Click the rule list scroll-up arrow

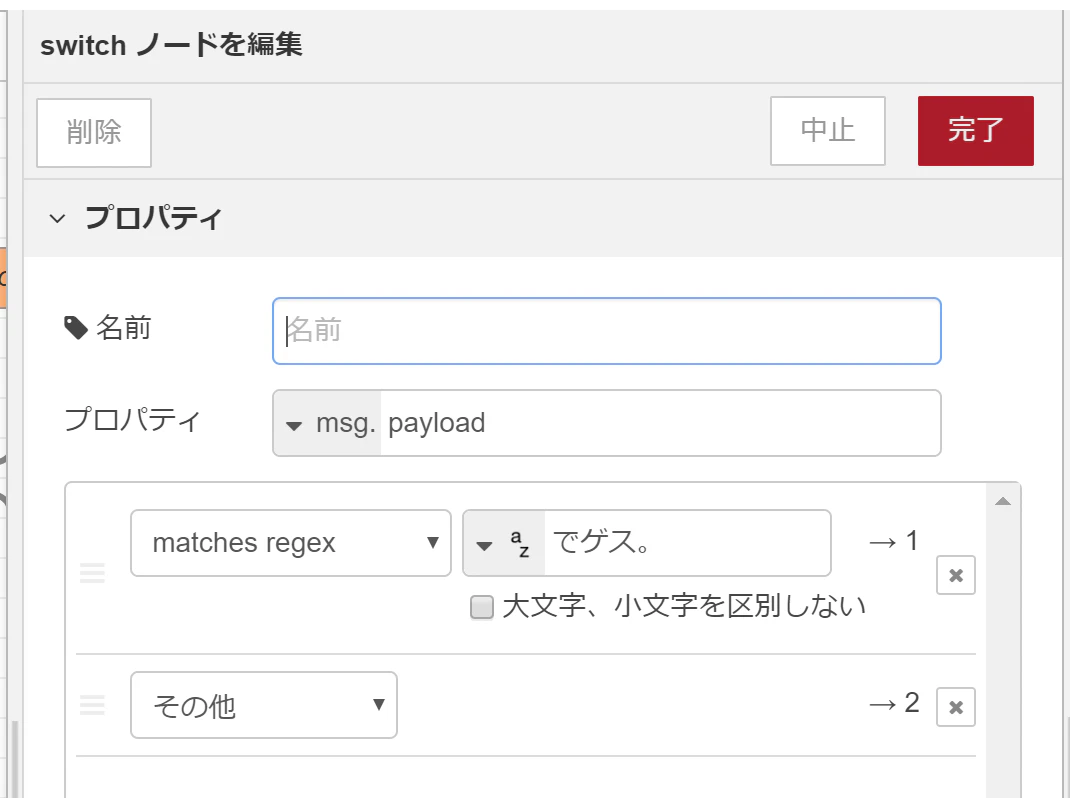pos(1002,501)
